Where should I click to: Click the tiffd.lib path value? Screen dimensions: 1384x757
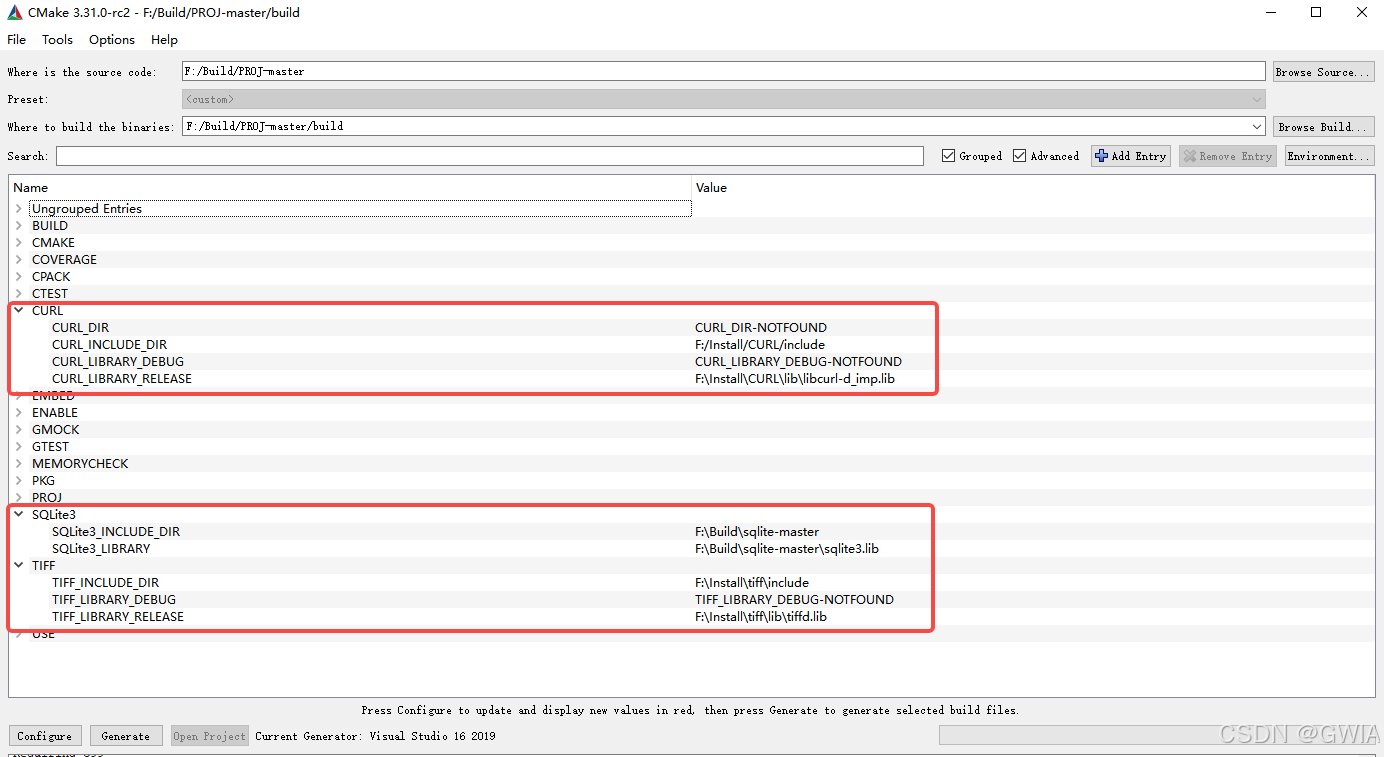(761, 617)
